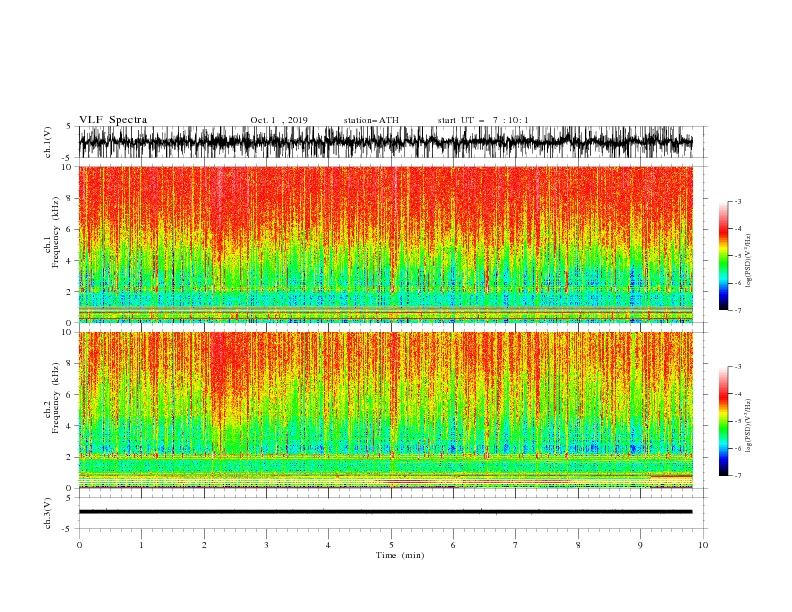Click the "station=ATH" label

(371, 120)
